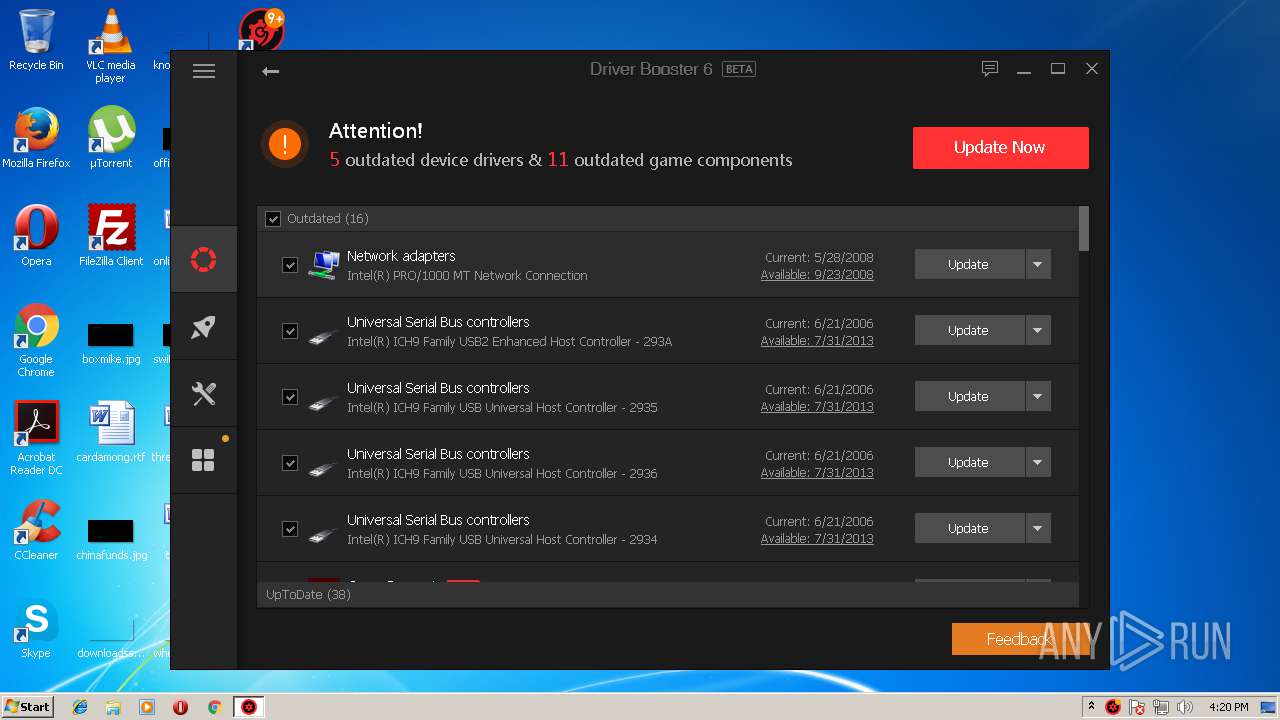Click the orange Feedback button
Viewport: 1280px width, 720px height.
point(1020,639)
